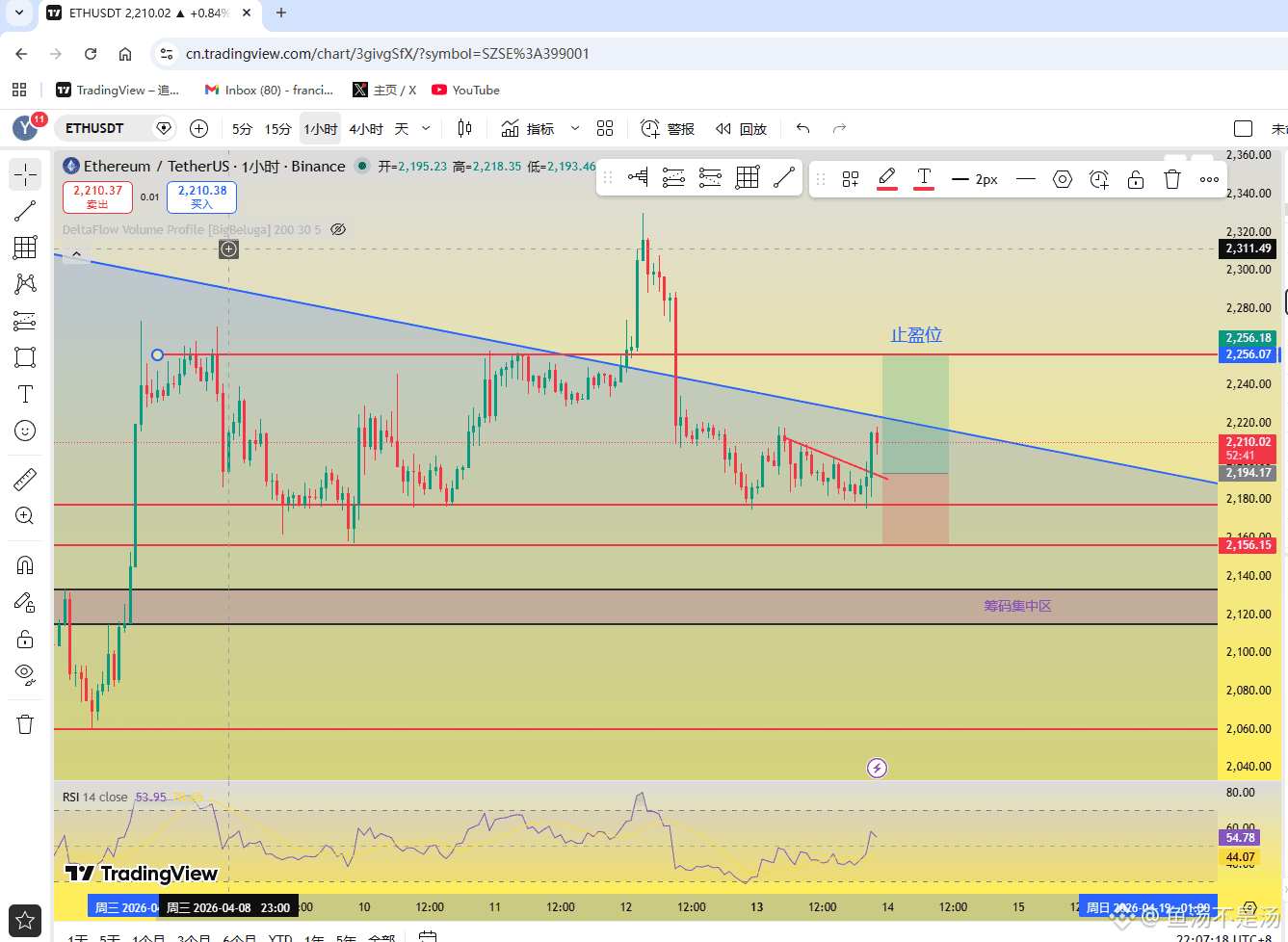Image resolution: width=1288 pixels, height=942 pixels.
Task: Undo the last chart action
Action: click(x=802, y=128)
